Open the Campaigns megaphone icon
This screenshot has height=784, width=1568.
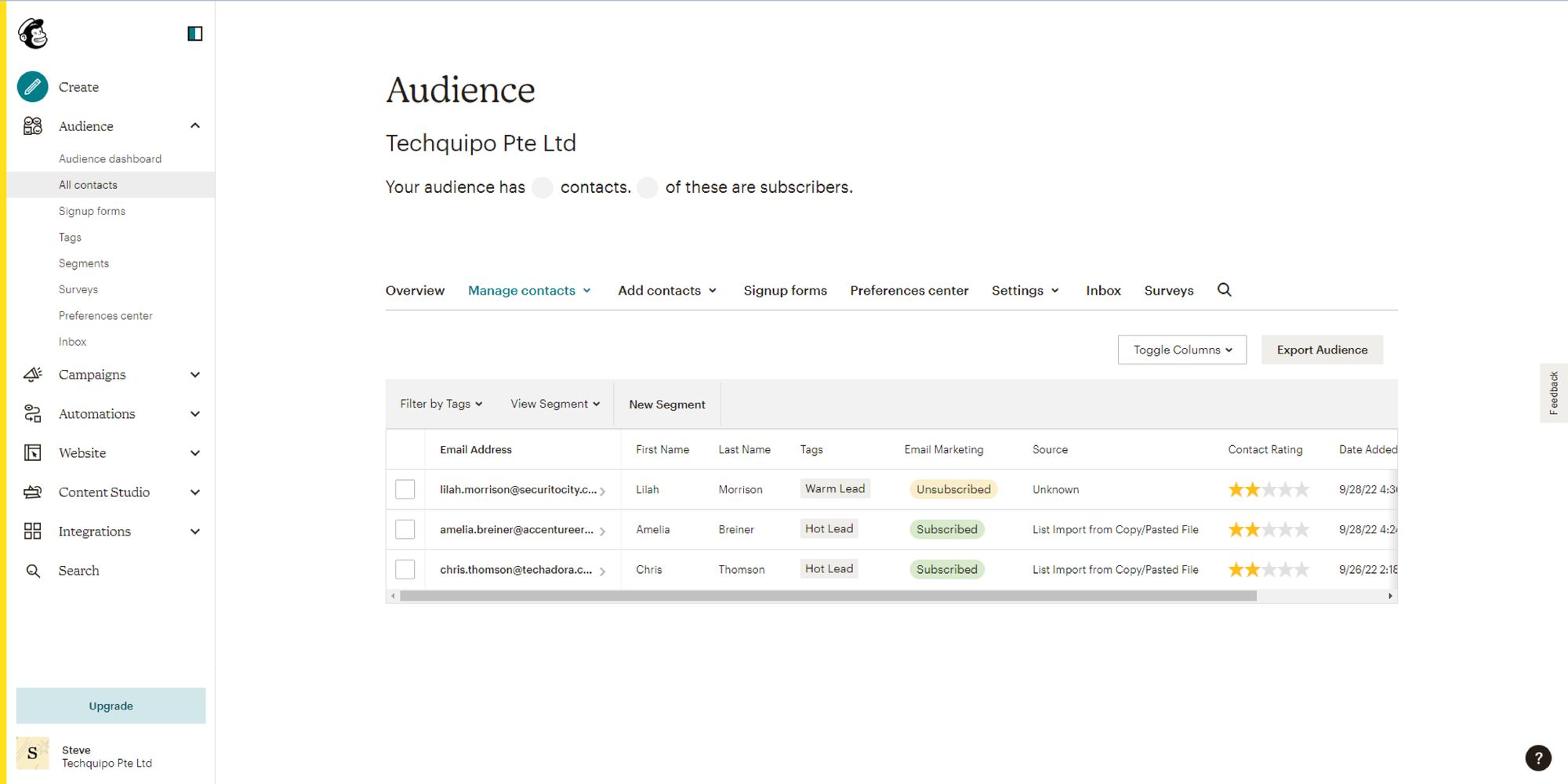tap(32, 374)
